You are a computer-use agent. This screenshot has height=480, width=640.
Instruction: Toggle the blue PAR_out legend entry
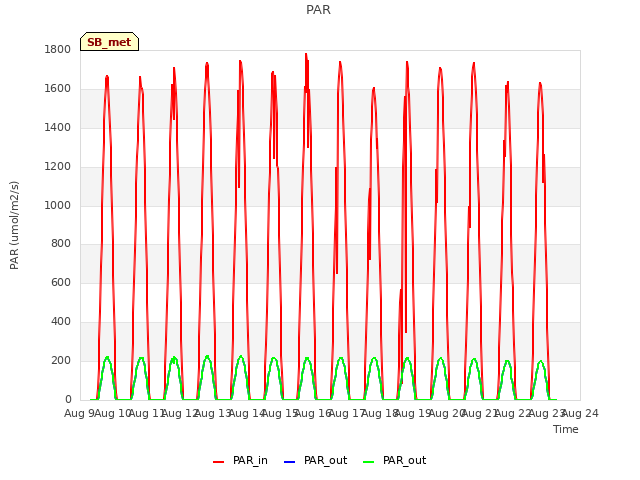315,460
